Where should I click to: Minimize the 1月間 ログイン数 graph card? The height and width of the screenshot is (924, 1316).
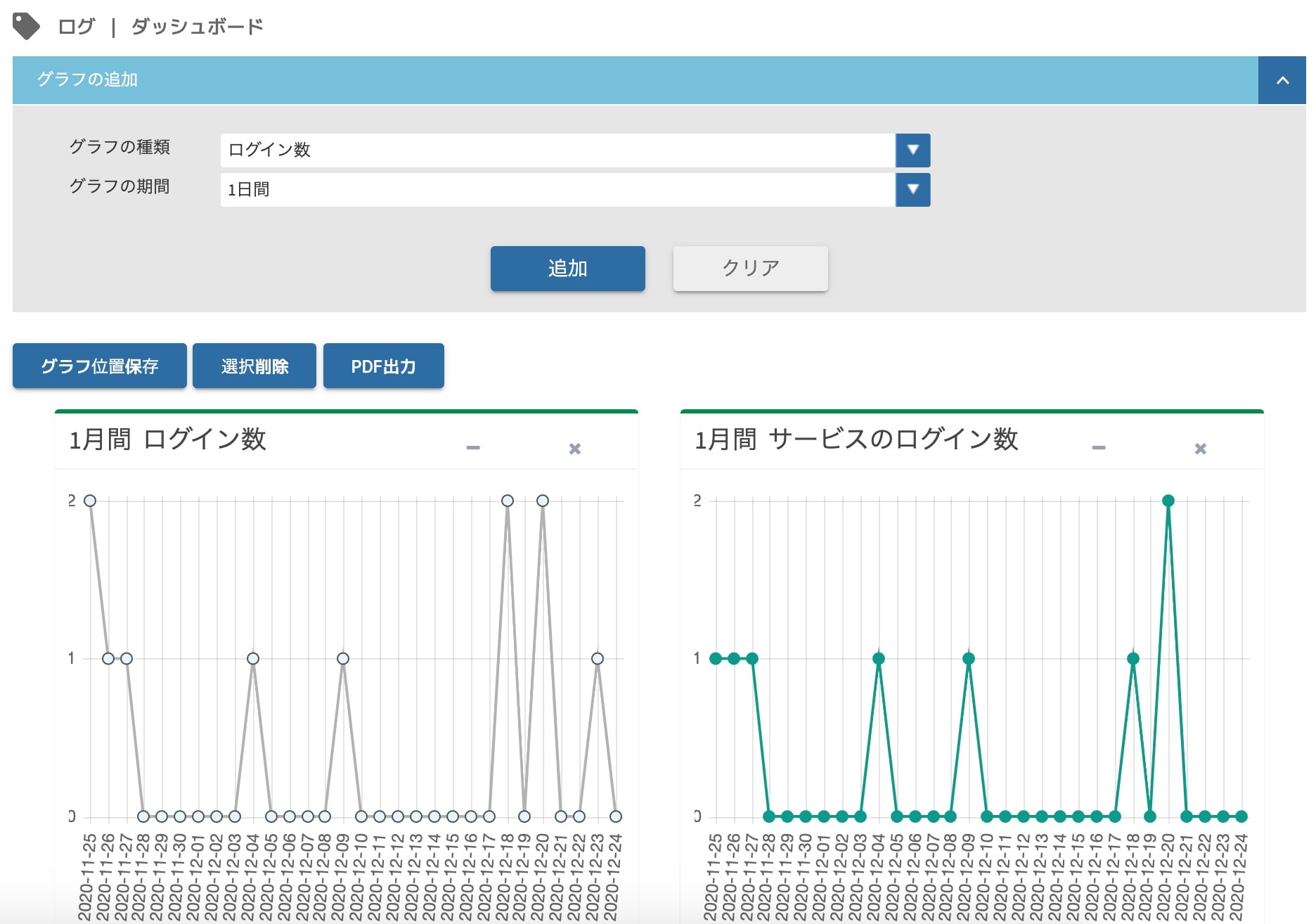pos(473,447)
